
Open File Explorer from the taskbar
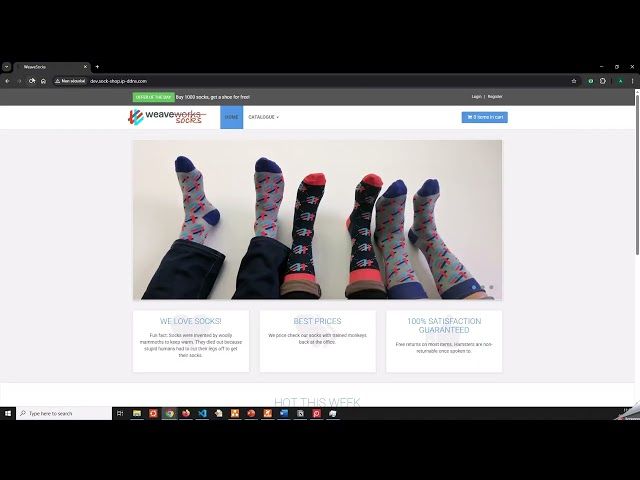pos(137,413)
